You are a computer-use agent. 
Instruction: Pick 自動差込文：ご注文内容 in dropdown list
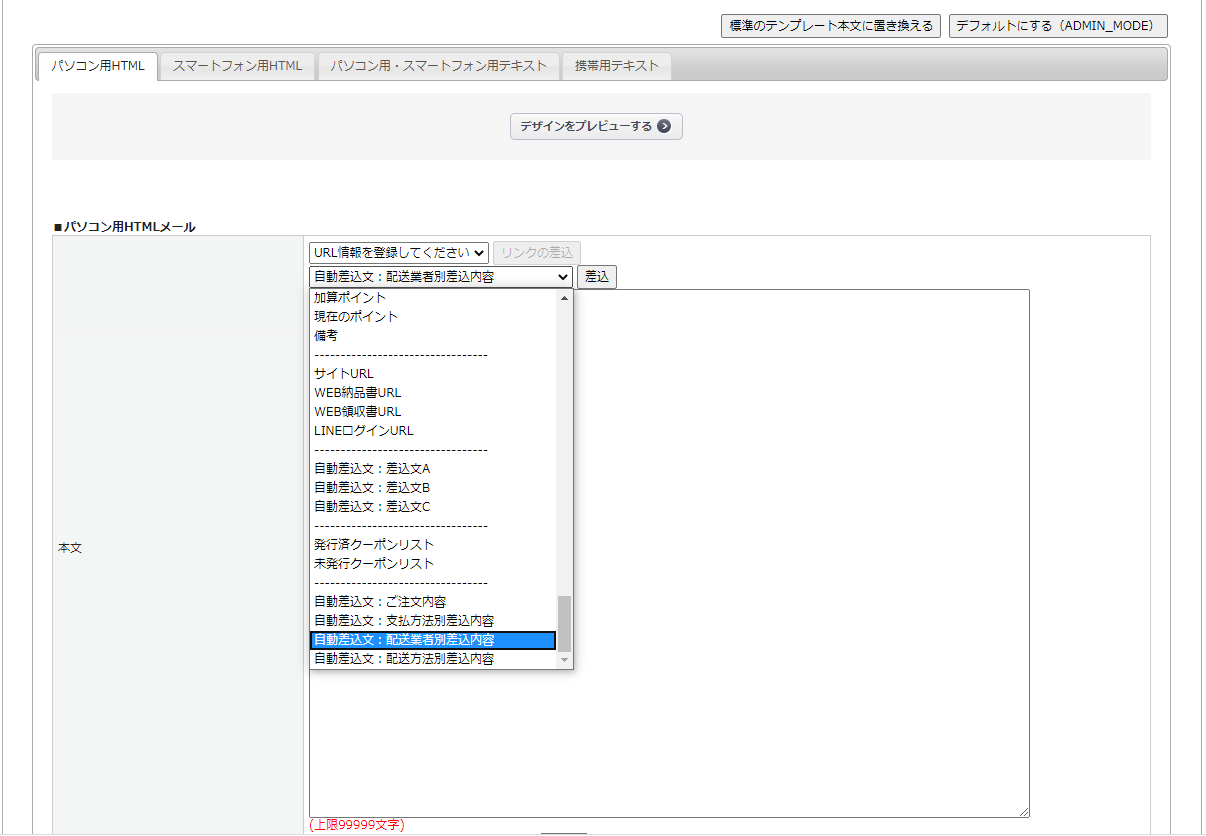pyautogui.click(x=380, y=602)
